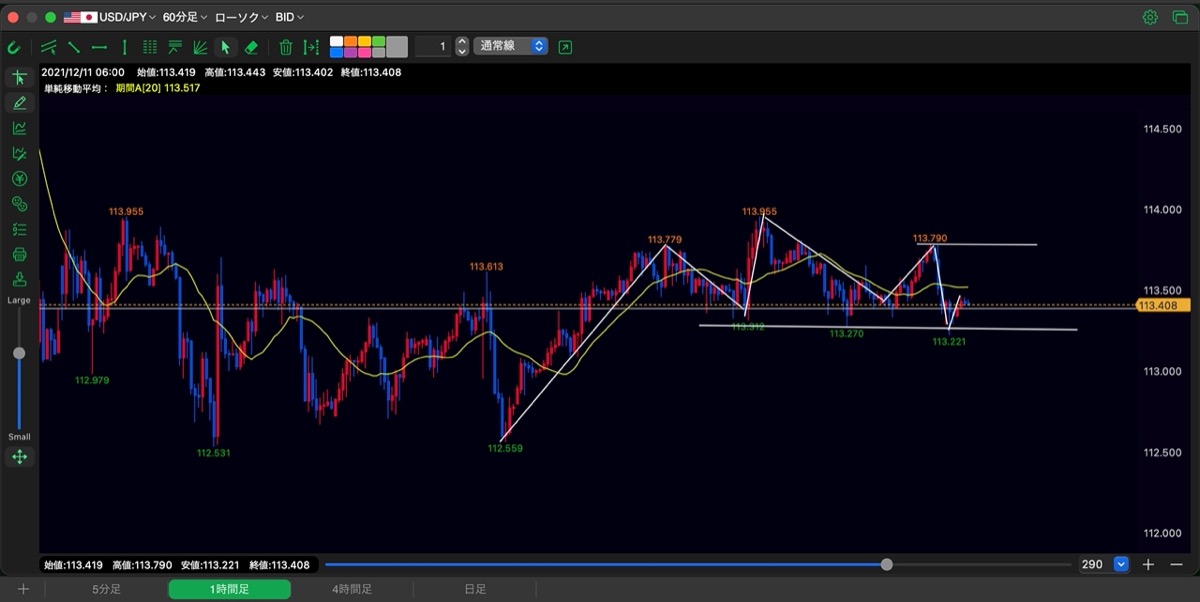Switch to the 4時間足 tab

(352, 590)
